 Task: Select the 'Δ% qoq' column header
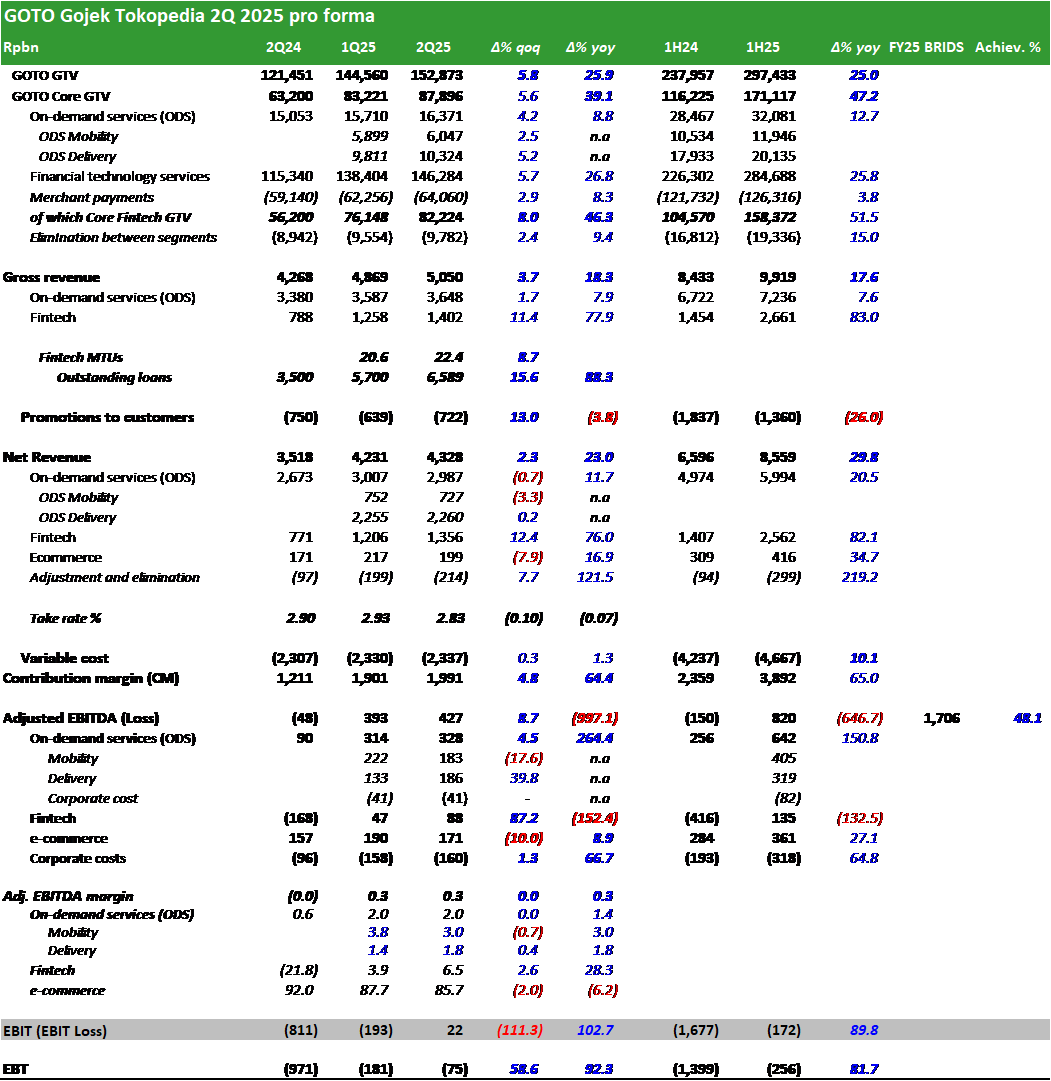[x=515, y=48]
